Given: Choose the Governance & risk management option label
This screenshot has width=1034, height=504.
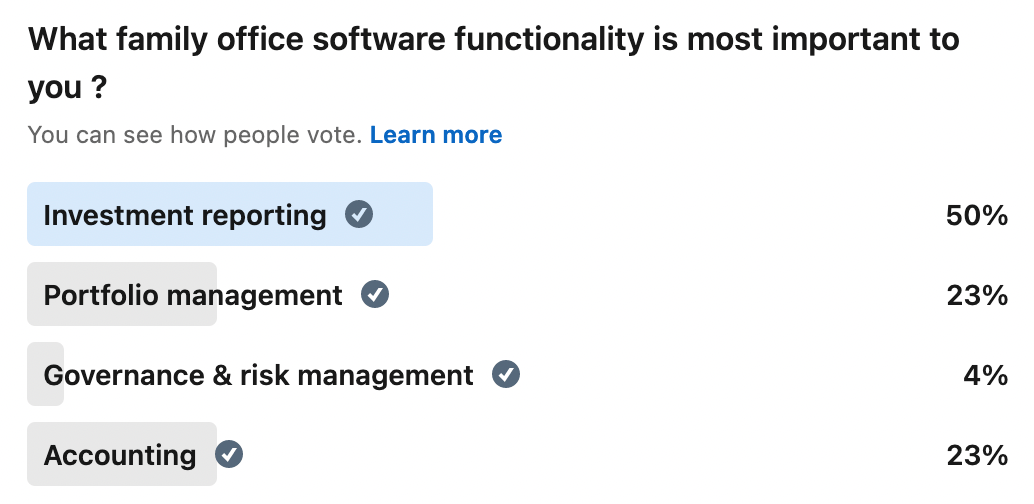Looking at the screenshot, I should point(258,375).
